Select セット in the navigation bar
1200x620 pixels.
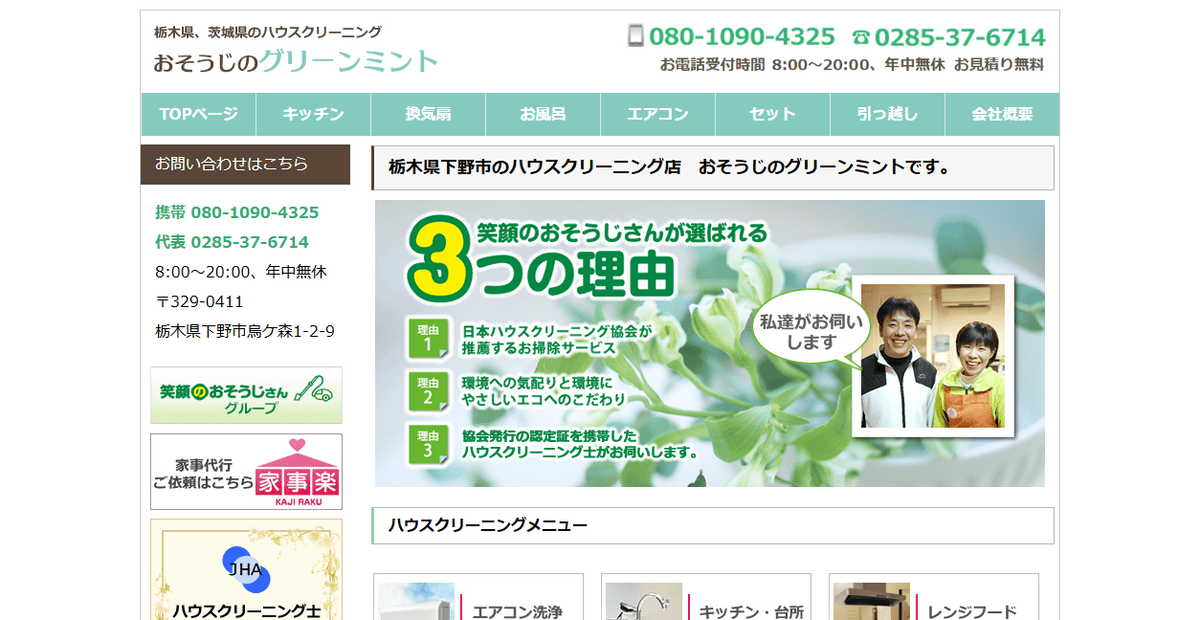[772, 114]
